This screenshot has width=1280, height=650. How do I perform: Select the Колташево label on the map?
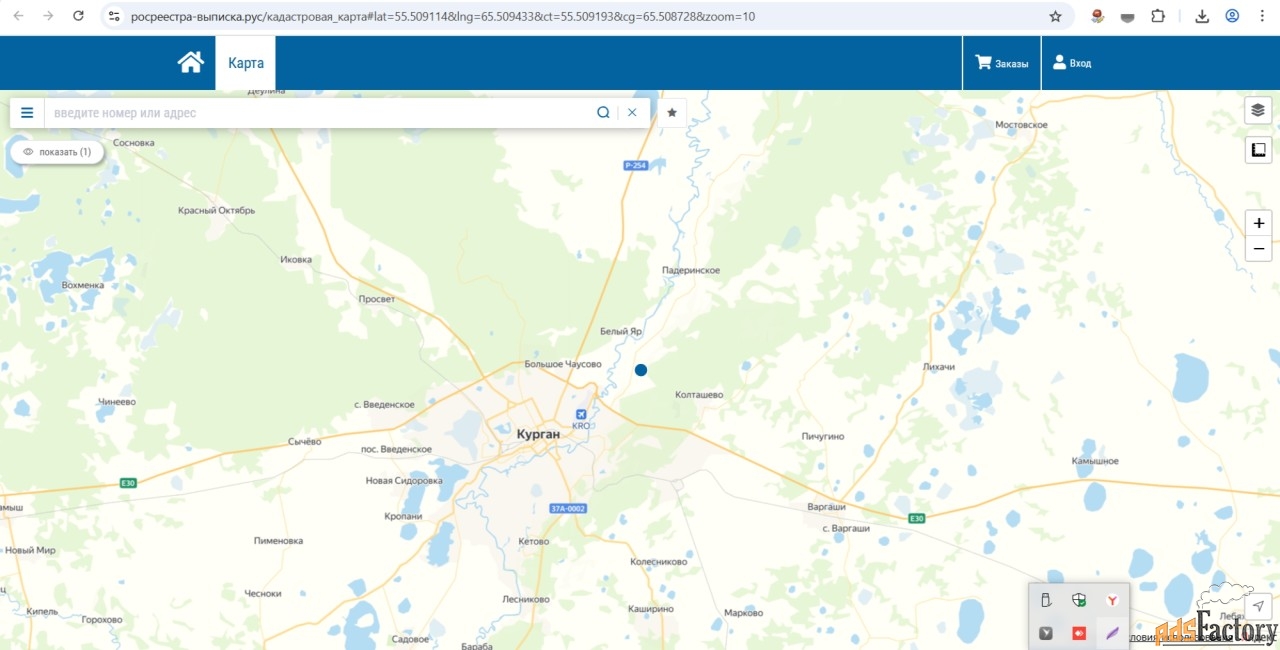tap(699, 395)
